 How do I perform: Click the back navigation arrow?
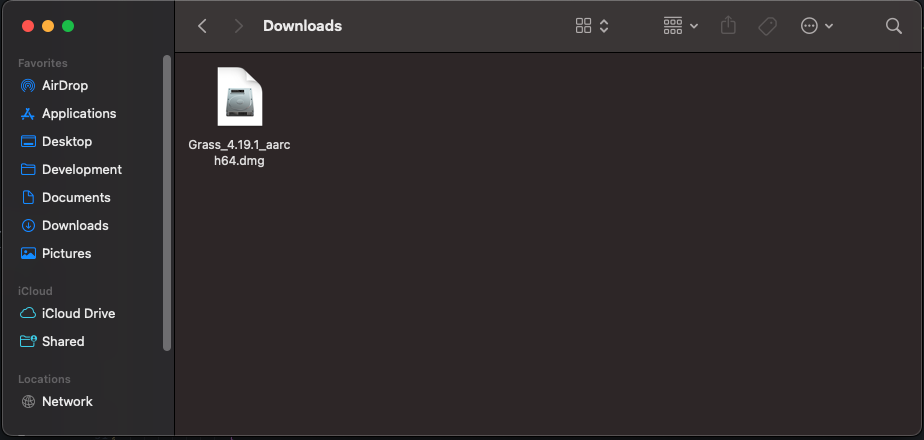(x=202, y=26)
